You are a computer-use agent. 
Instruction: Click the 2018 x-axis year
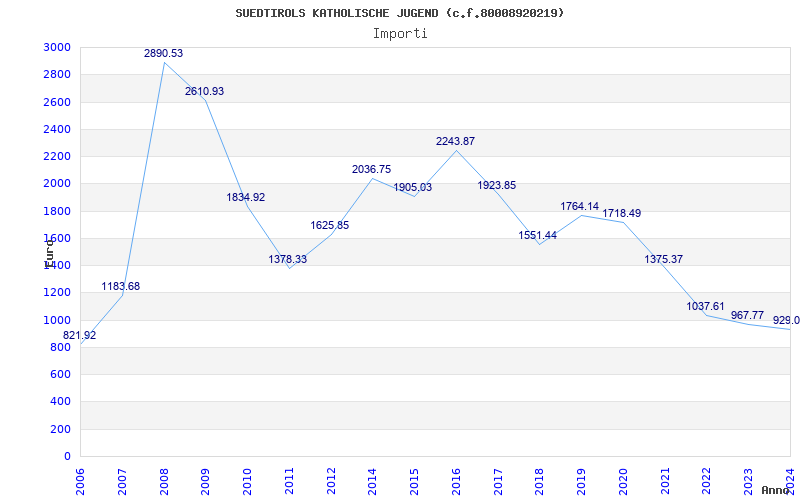pos(540,481)
